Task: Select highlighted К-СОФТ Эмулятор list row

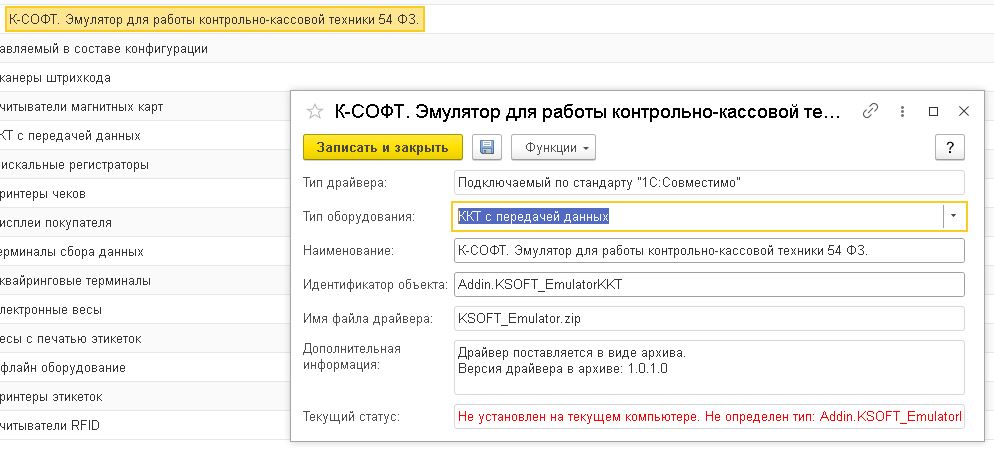Action: (214, 20)
